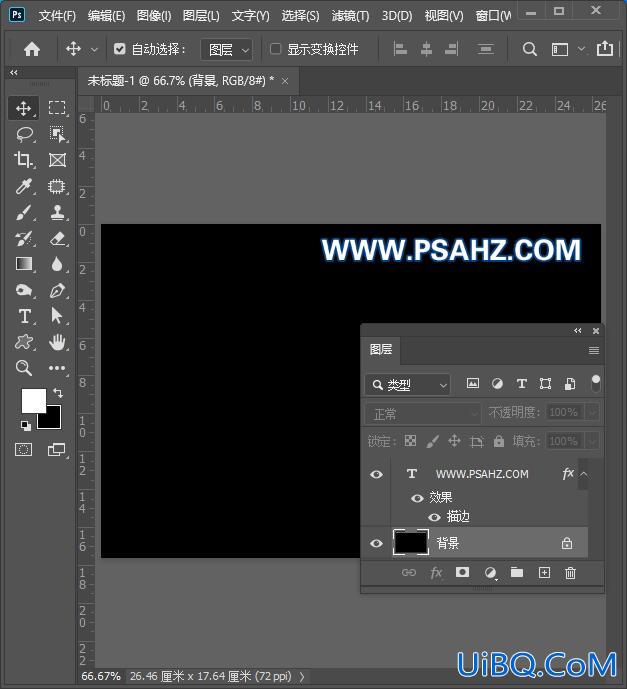Open the 视图(V) menu

coord(444,16)
